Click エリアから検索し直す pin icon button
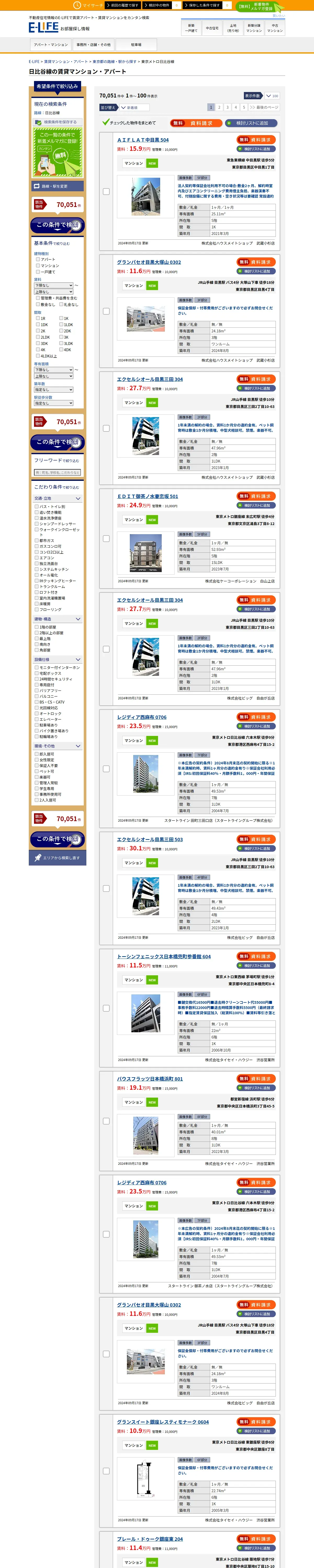Image resolution: width=314 pixels, height=1568 pixels. tap(57, 858)
